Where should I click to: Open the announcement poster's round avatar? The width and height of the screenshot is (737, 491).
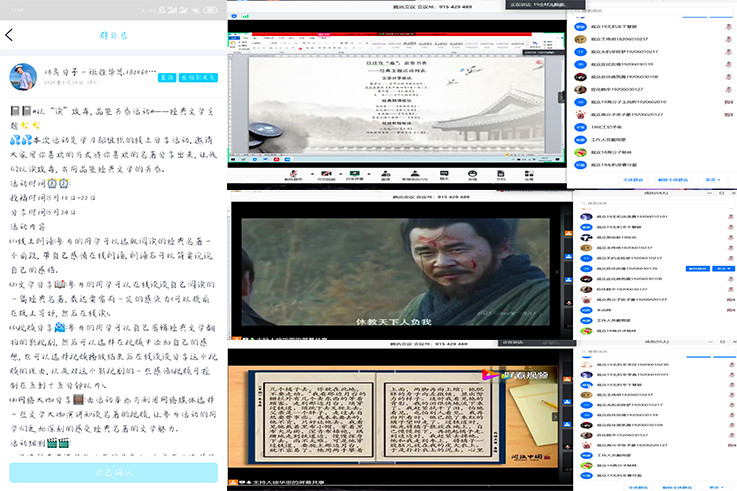23,78
